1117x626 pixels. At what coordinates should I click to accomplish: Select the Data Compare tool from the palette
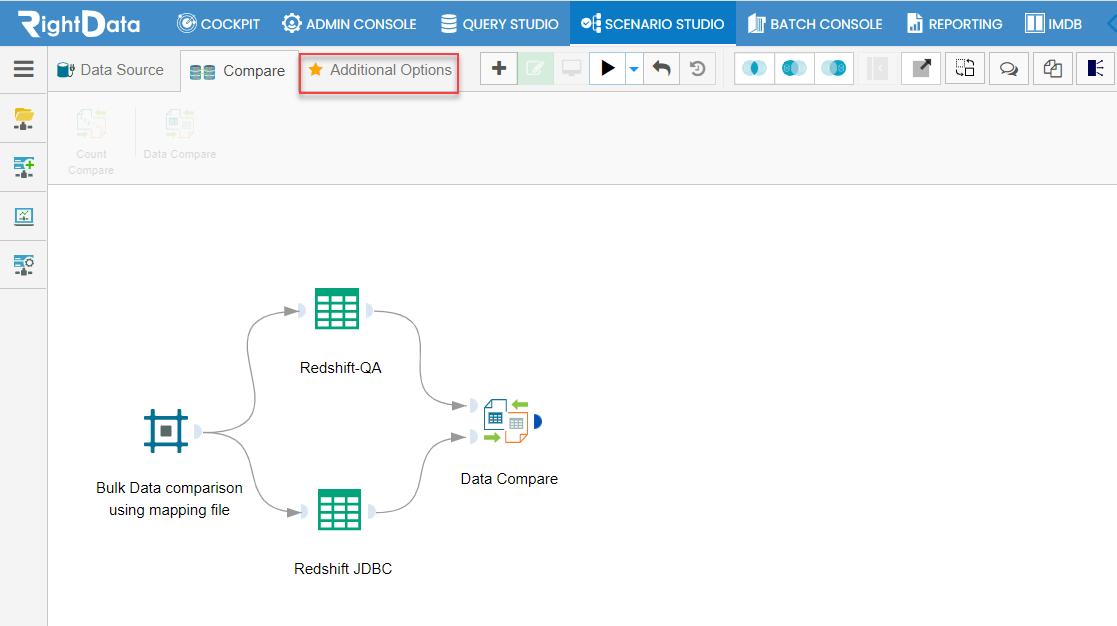click(x=180, y=130)
